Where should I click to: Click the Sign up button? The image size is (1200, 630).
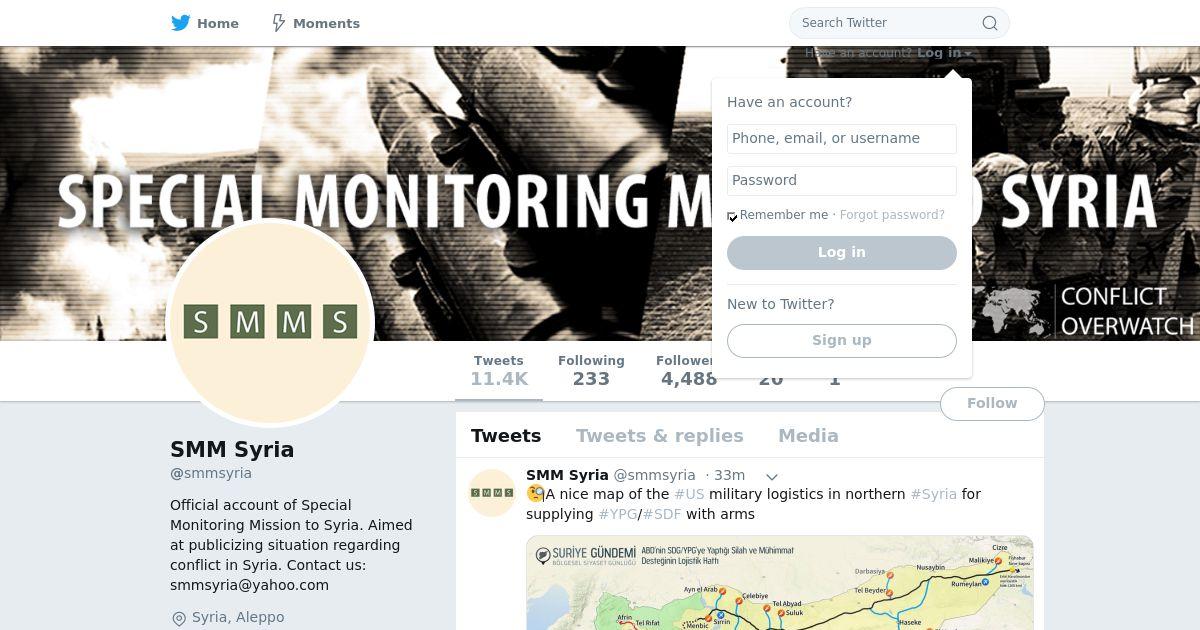point(842,341)
